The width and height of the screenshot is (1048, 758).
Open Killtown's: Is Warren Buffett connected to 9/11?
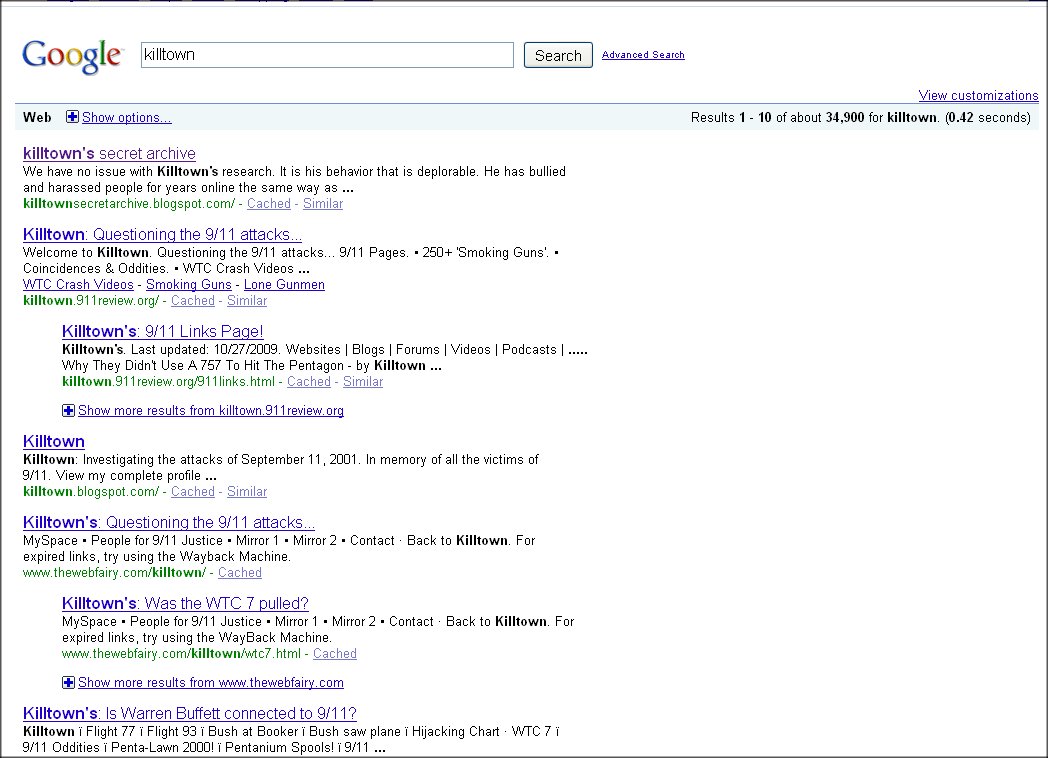(190, 714)
